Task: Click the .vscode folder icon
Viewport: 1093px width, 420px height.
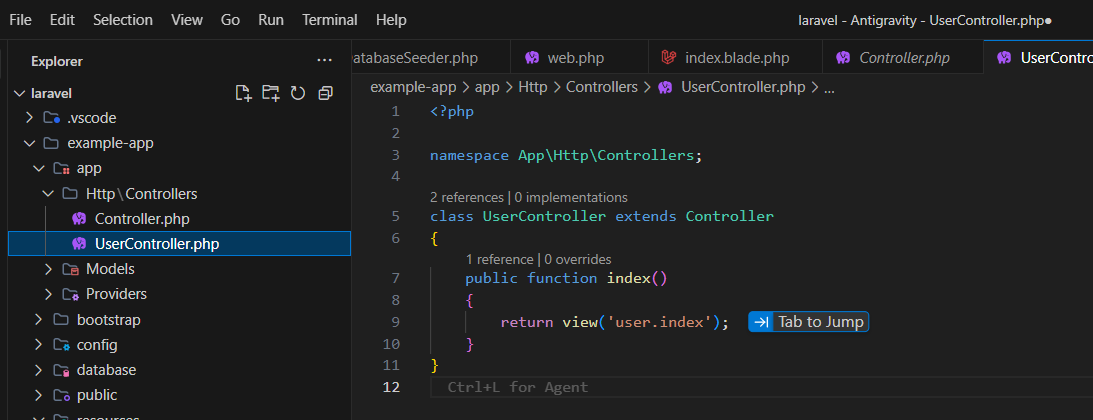Action: pyautogui.click(x=52, y=118)
